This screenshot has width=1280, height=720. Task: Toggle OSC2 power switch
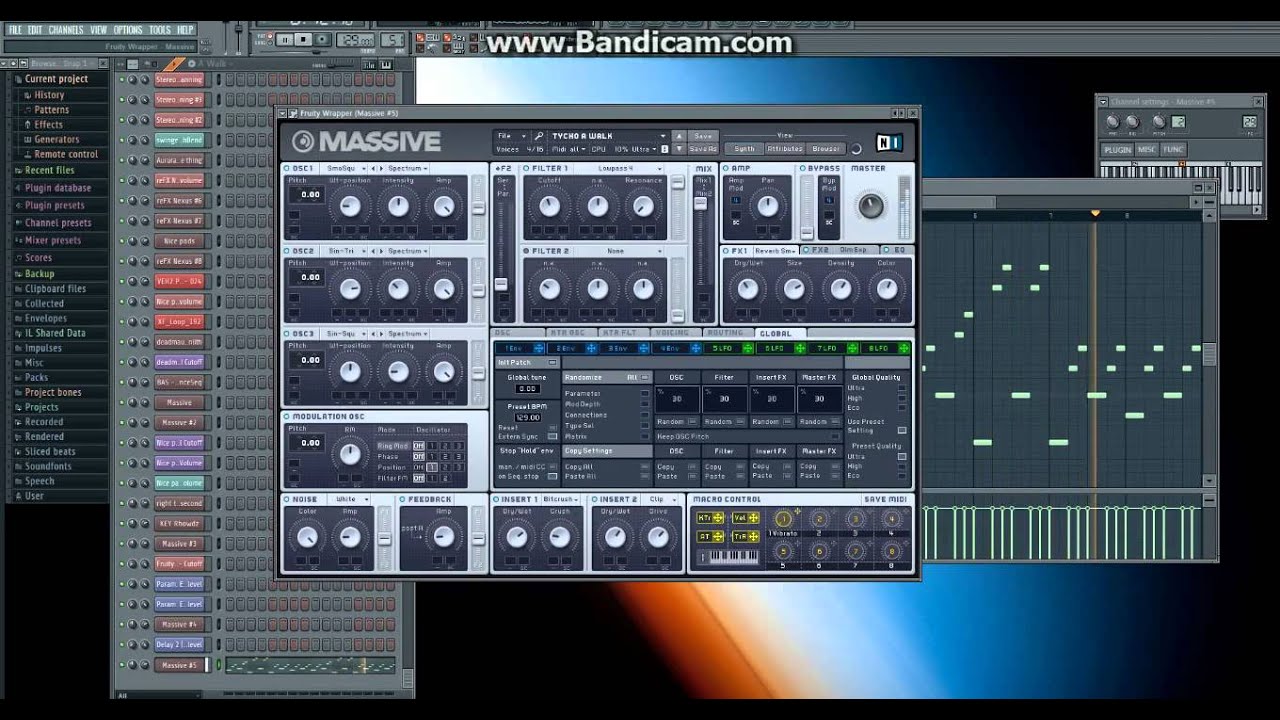[x=286, y=251]
